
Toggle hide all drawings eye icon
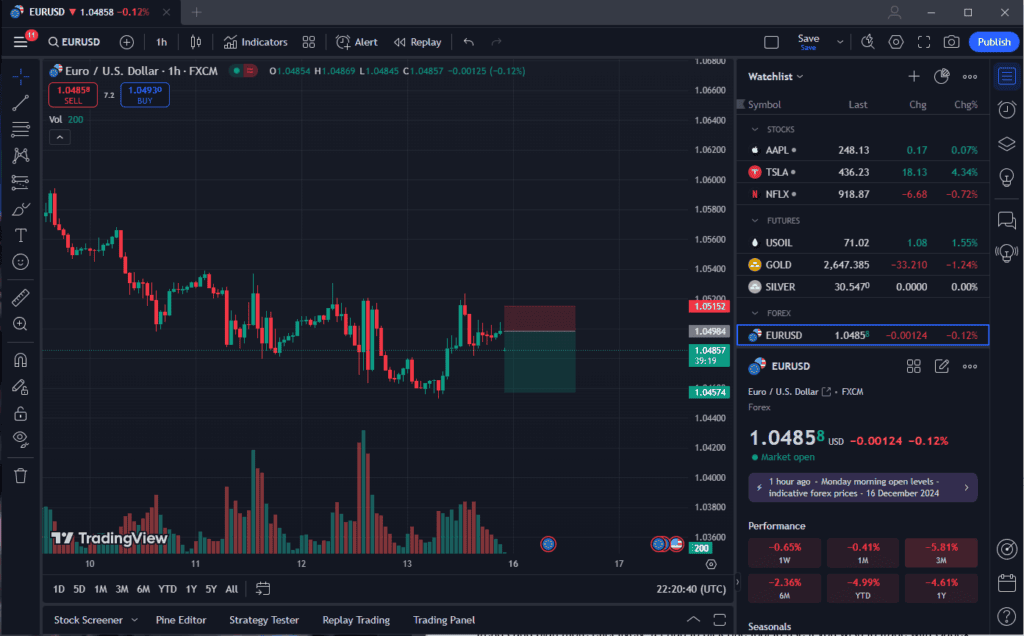click(x=20, y=438)
